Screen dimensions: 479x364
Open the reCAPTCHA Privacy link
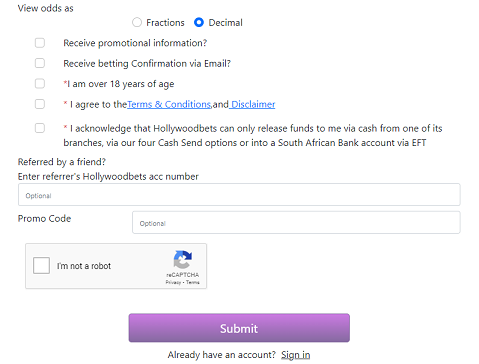click(173, 282)
